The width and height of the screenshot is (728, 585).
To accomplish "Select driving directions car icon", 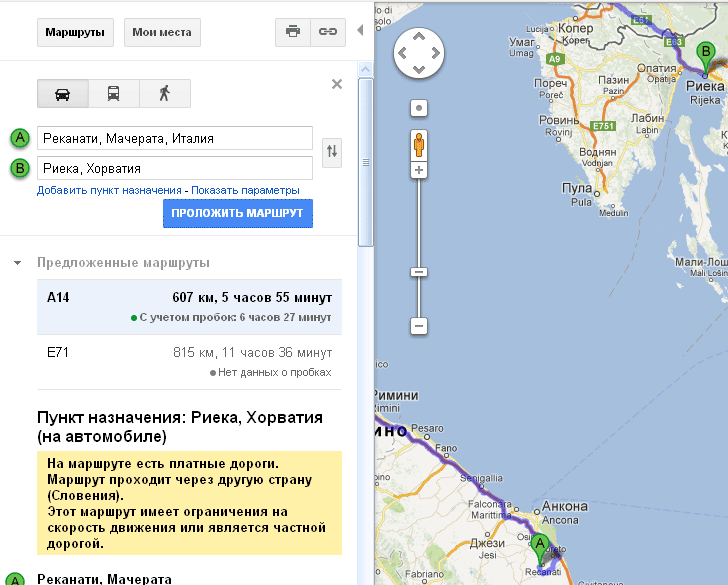I will pos(63,93).
